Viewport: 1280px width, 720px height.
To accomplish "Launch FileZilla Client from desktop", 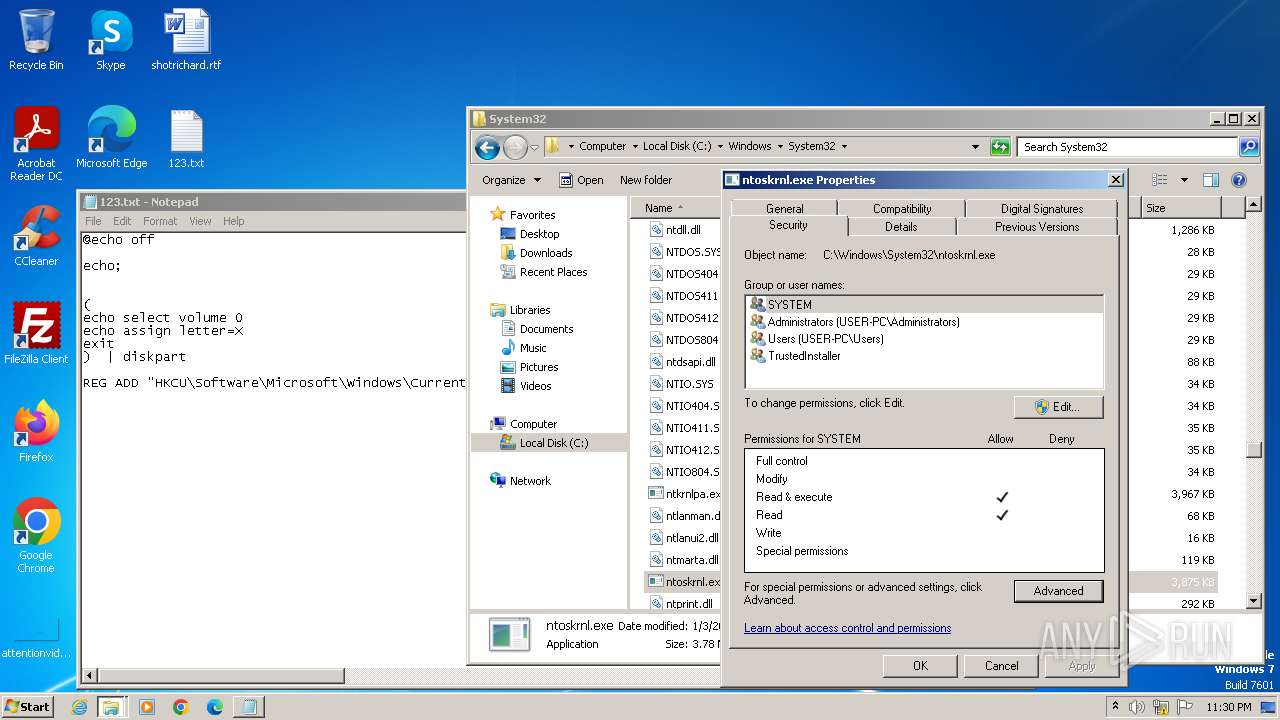I will [36, 334].
